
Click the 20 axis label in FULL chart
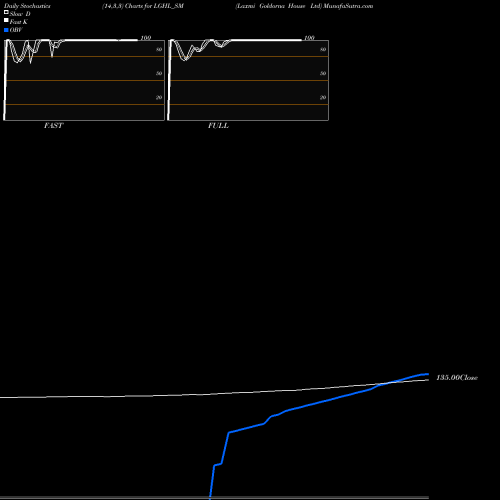click(323, 97)
